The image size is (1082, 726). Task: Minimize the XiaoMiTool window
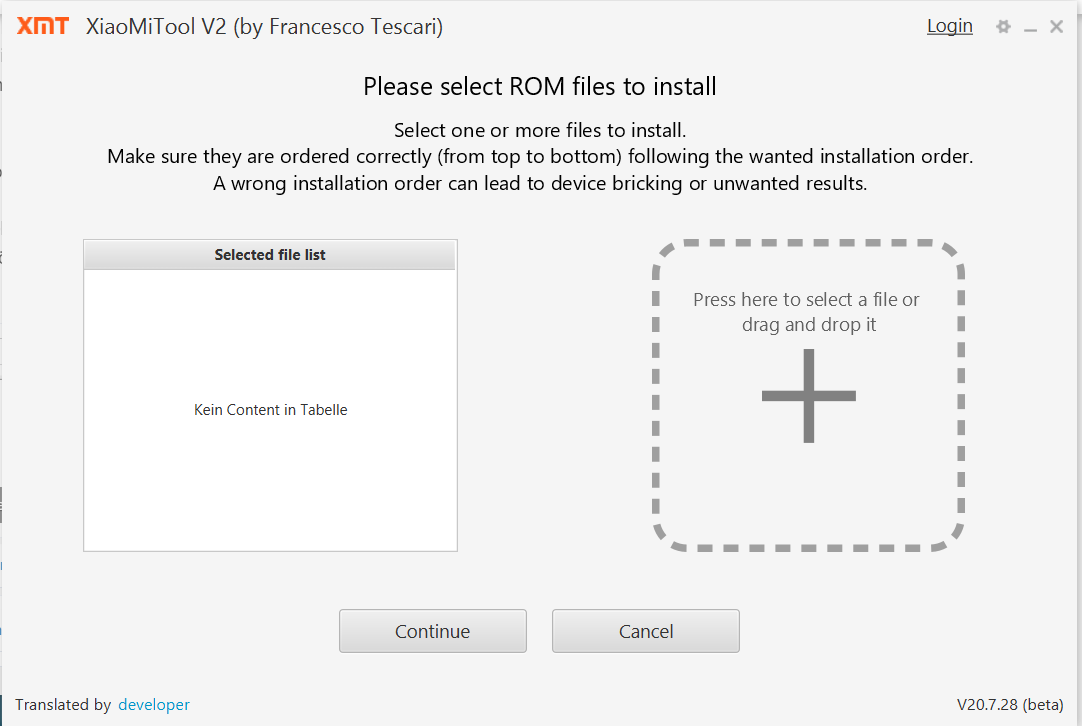(x=1030, y=28)
